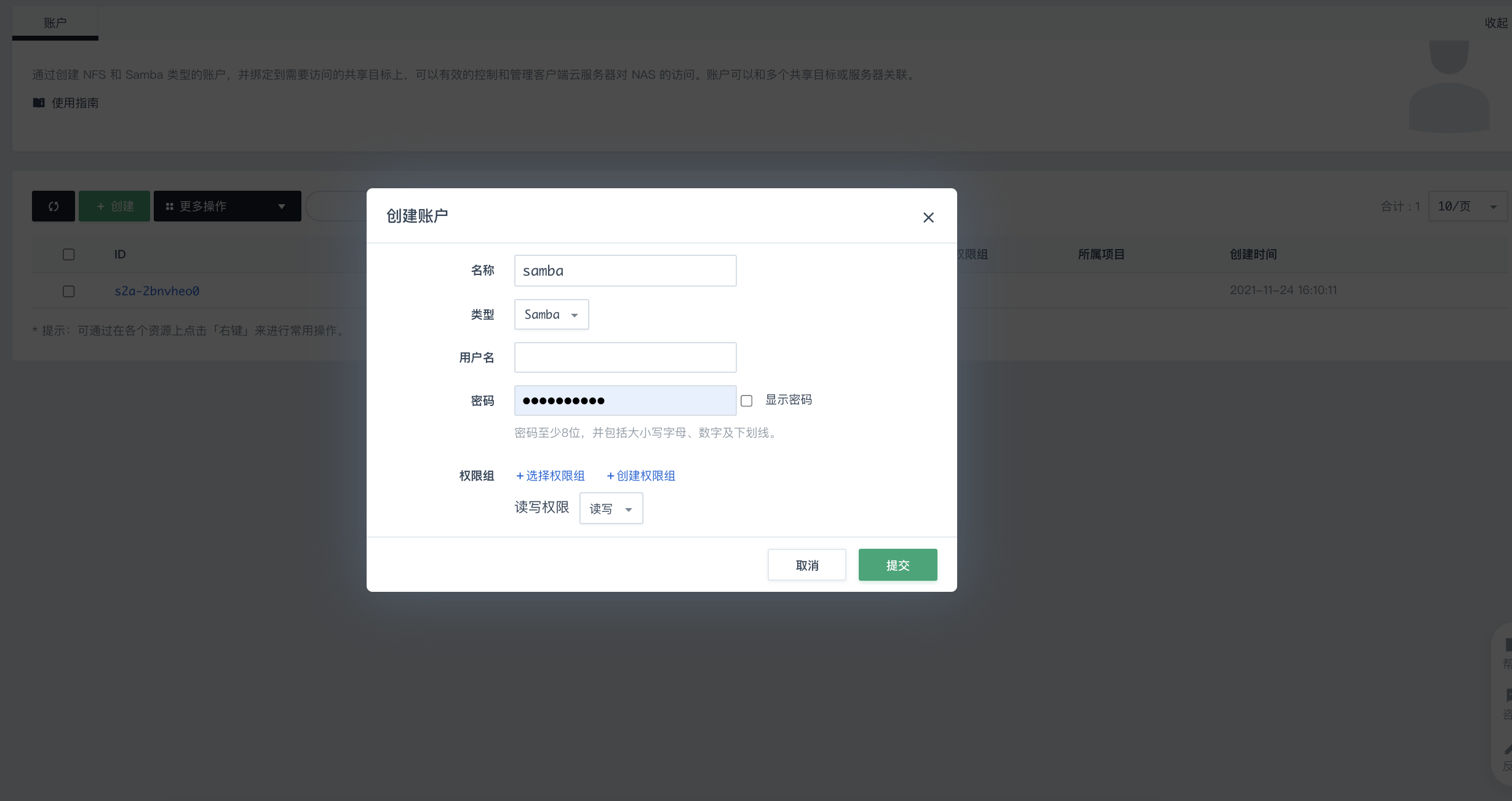Click the plus icon before 选择权限组
The width and height of the screenshot is (1512, 801).
[520, 476]
